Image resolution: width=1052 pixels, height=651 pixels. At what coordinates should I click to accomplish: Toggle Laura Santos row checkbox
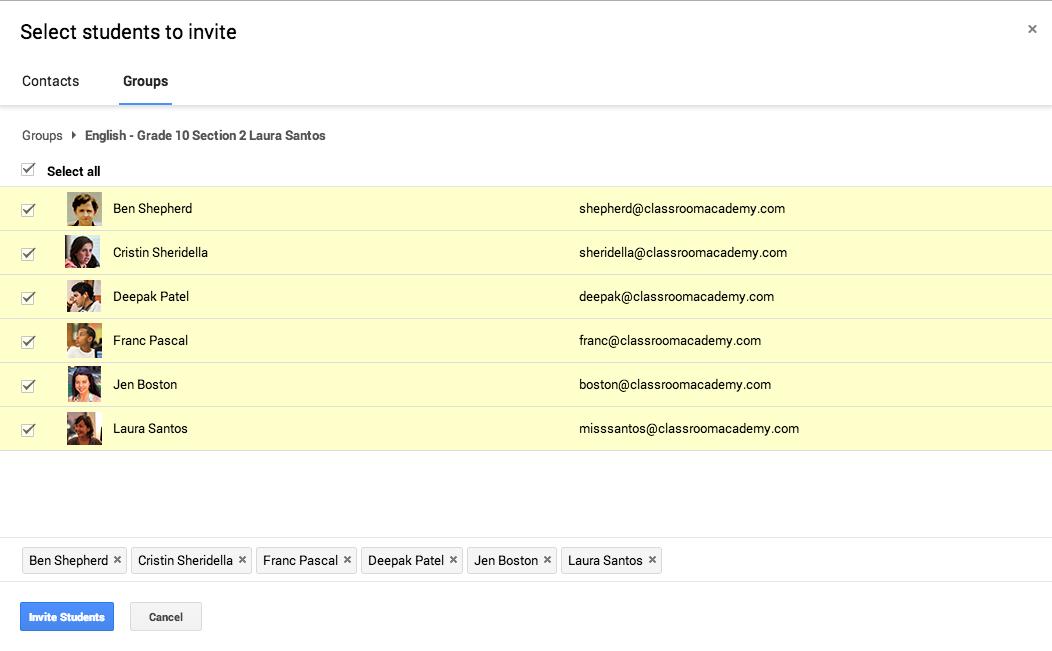tap(28, 429)
